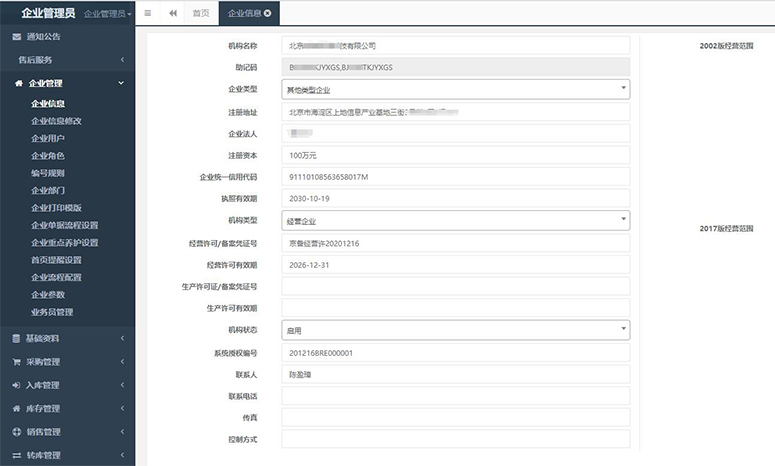The image size is (775, 466).
Task: Click the 系统授权编号 field
Action: 456,353
